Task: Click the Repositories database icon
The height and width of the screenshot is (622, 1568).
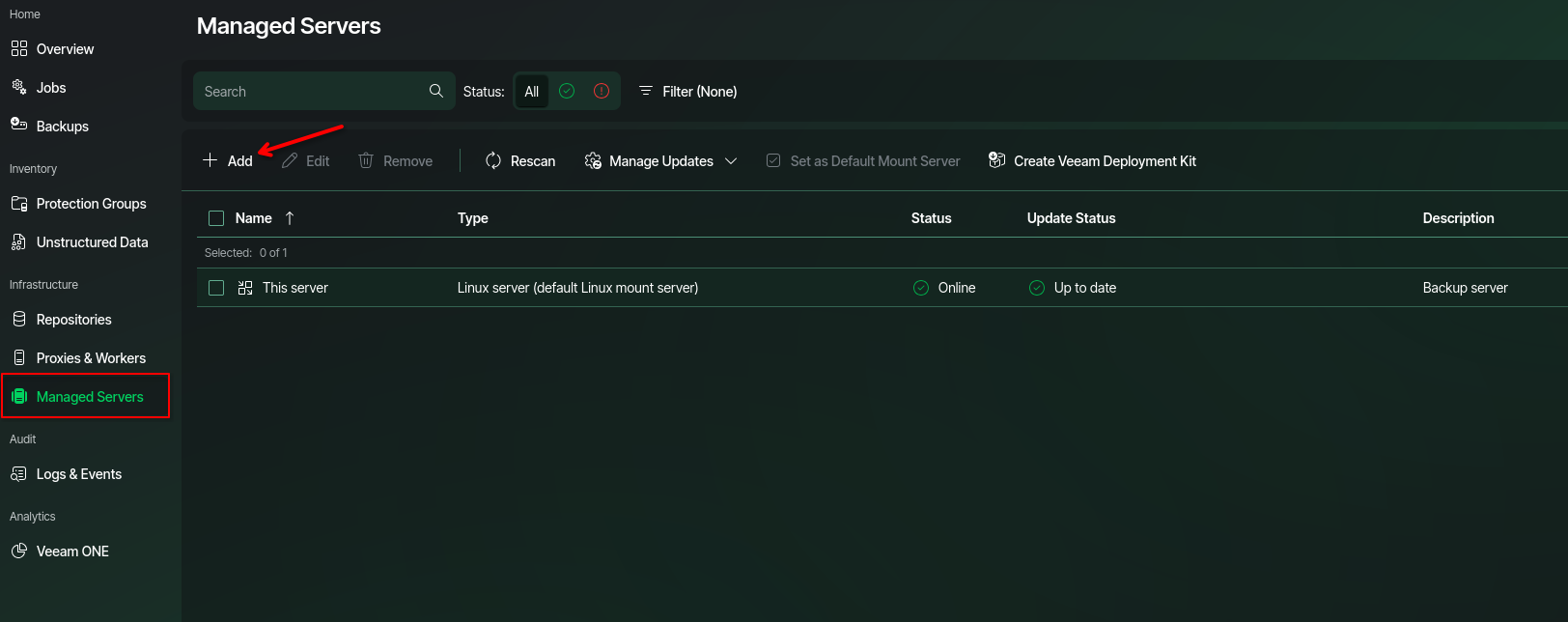Action: coord(19,319)
